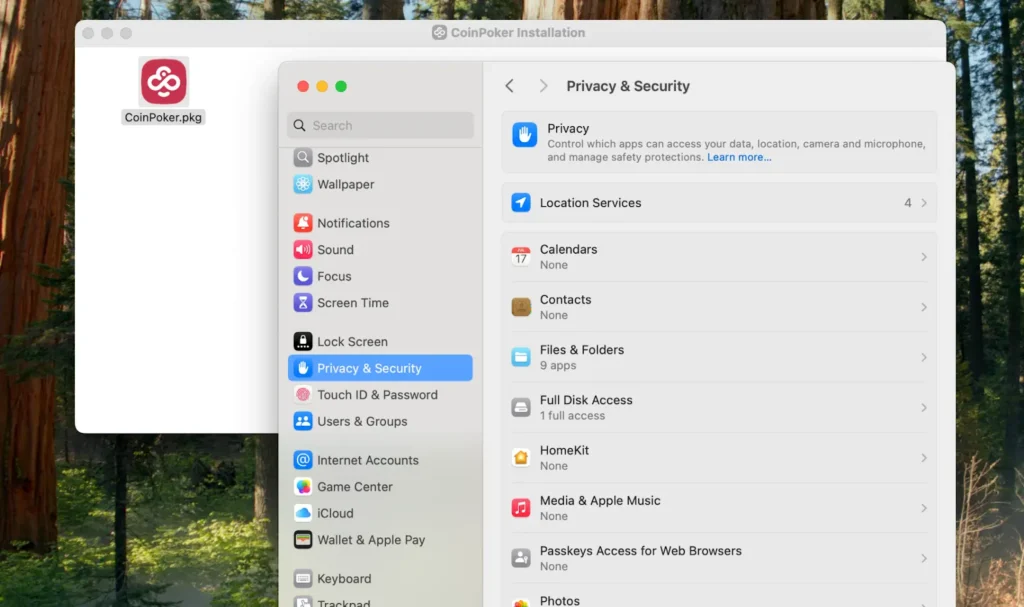Image resolution: width=1024 pixels, height=607 pixels.
Task: Select the Wallpaper sidebar icon
Action: pos(303,185)
